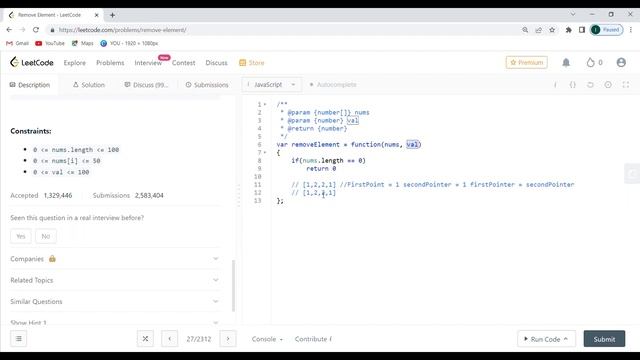Screen dimensions: 640x360
Task: Click the address bar URL
Action: pyautogui.click(x=122, y=30)
